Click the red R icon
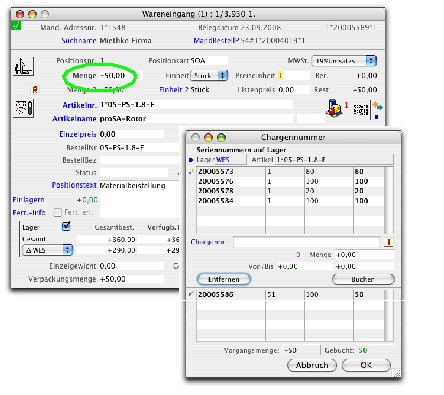The image size is (444, 395). [35, 90]
